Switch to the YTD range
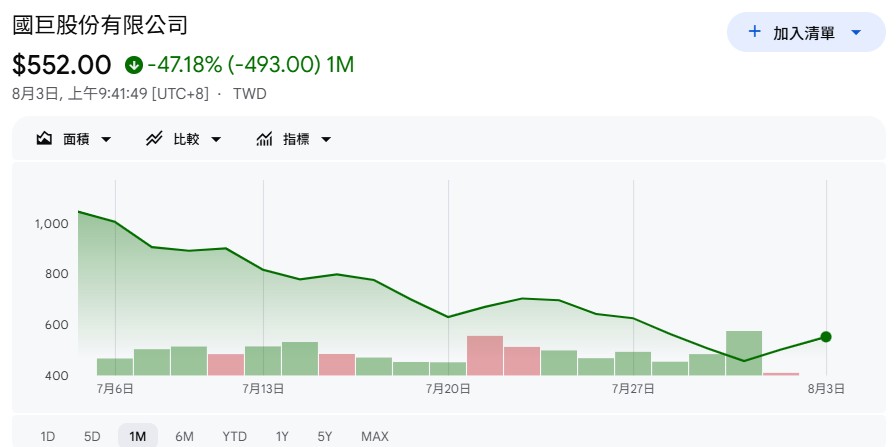 [234, 437]
